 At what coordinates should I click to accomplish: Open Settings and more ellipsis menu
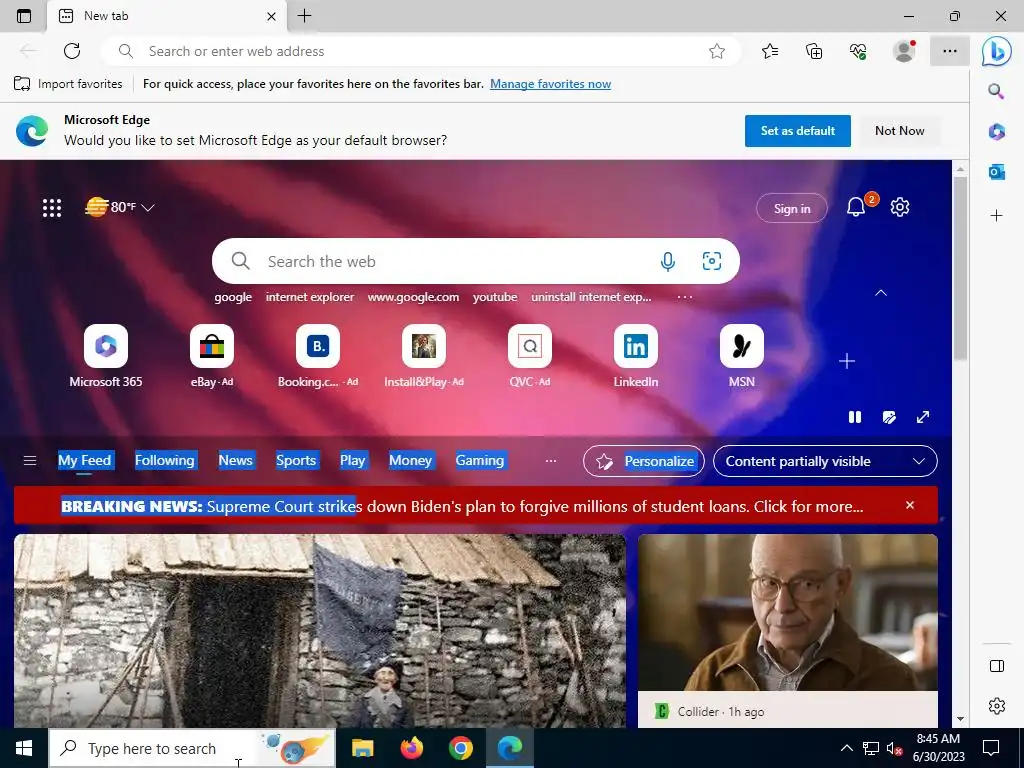[950, 51]
